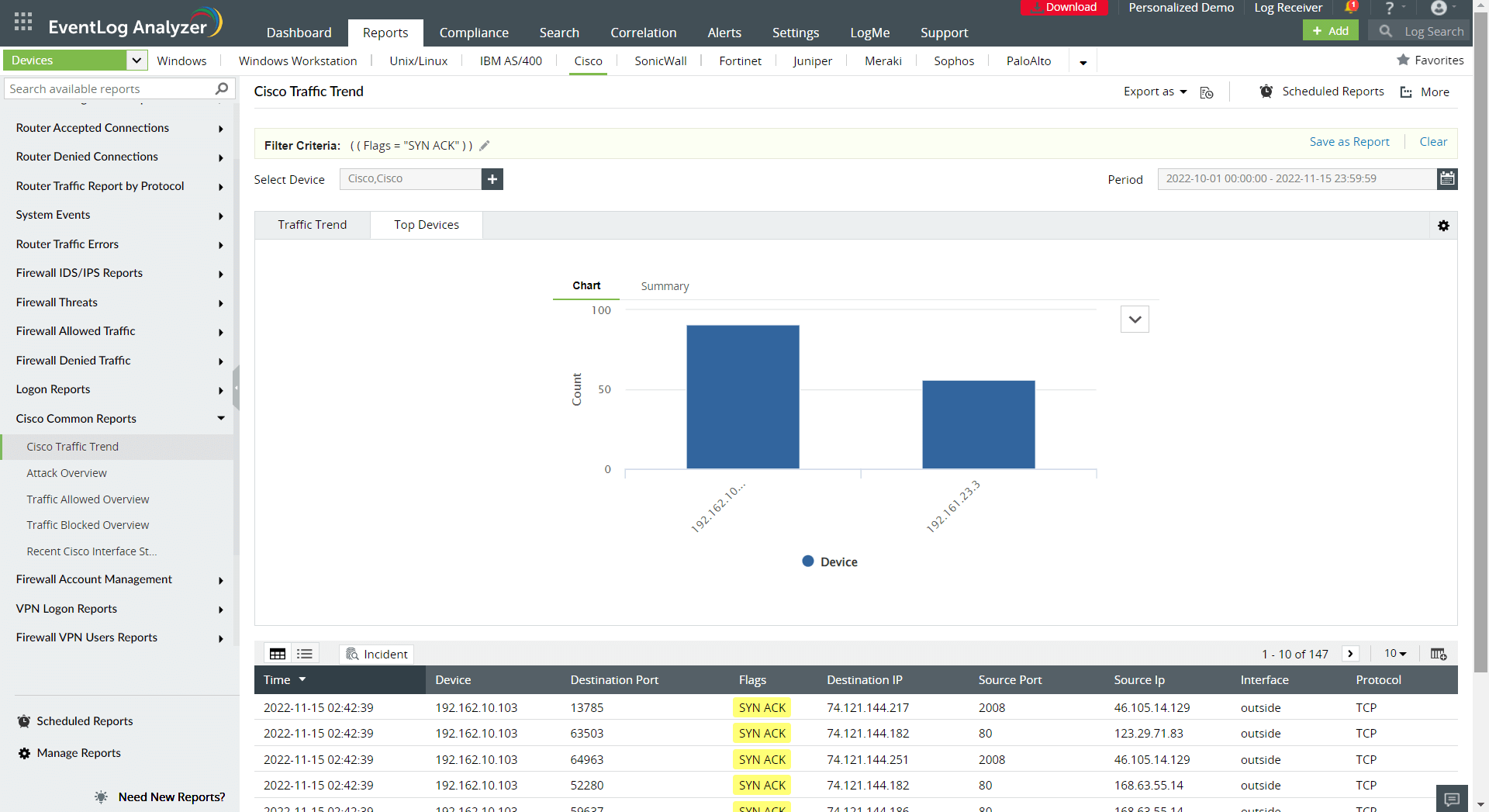Image resolution: width=1489 pixels, height=812 pixels.
Task: Switch to list view layout
Action: 305,654
